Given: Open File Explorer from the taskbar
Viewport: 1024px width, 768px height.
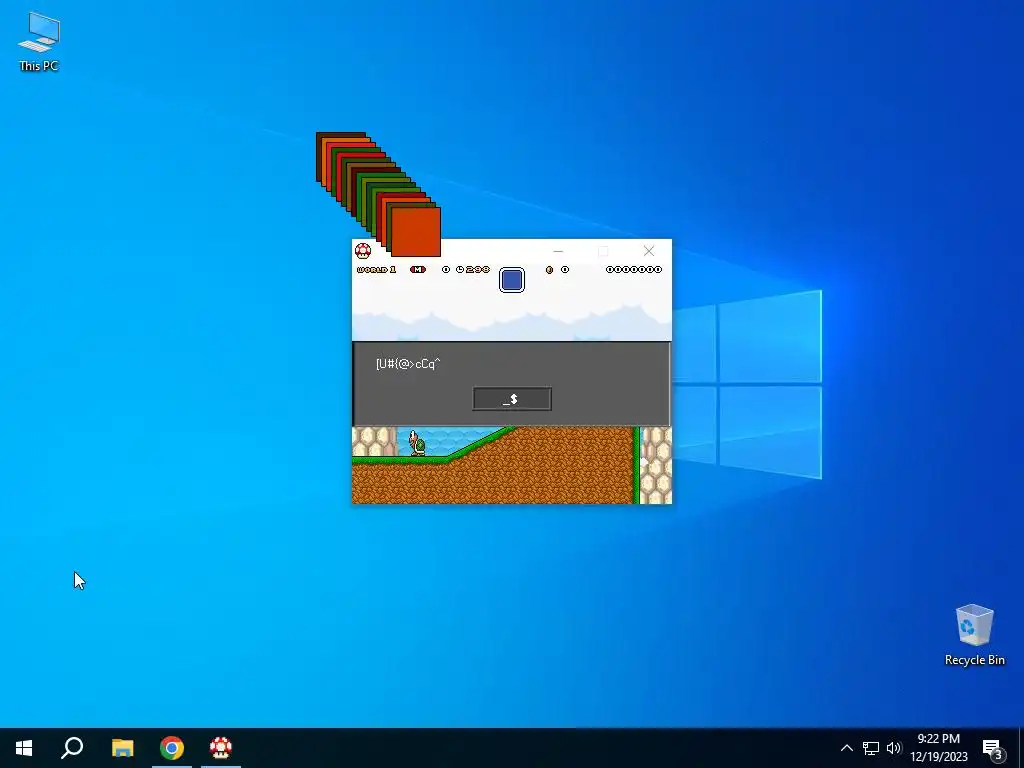Looking at the screenshot, I should point(122,748).
